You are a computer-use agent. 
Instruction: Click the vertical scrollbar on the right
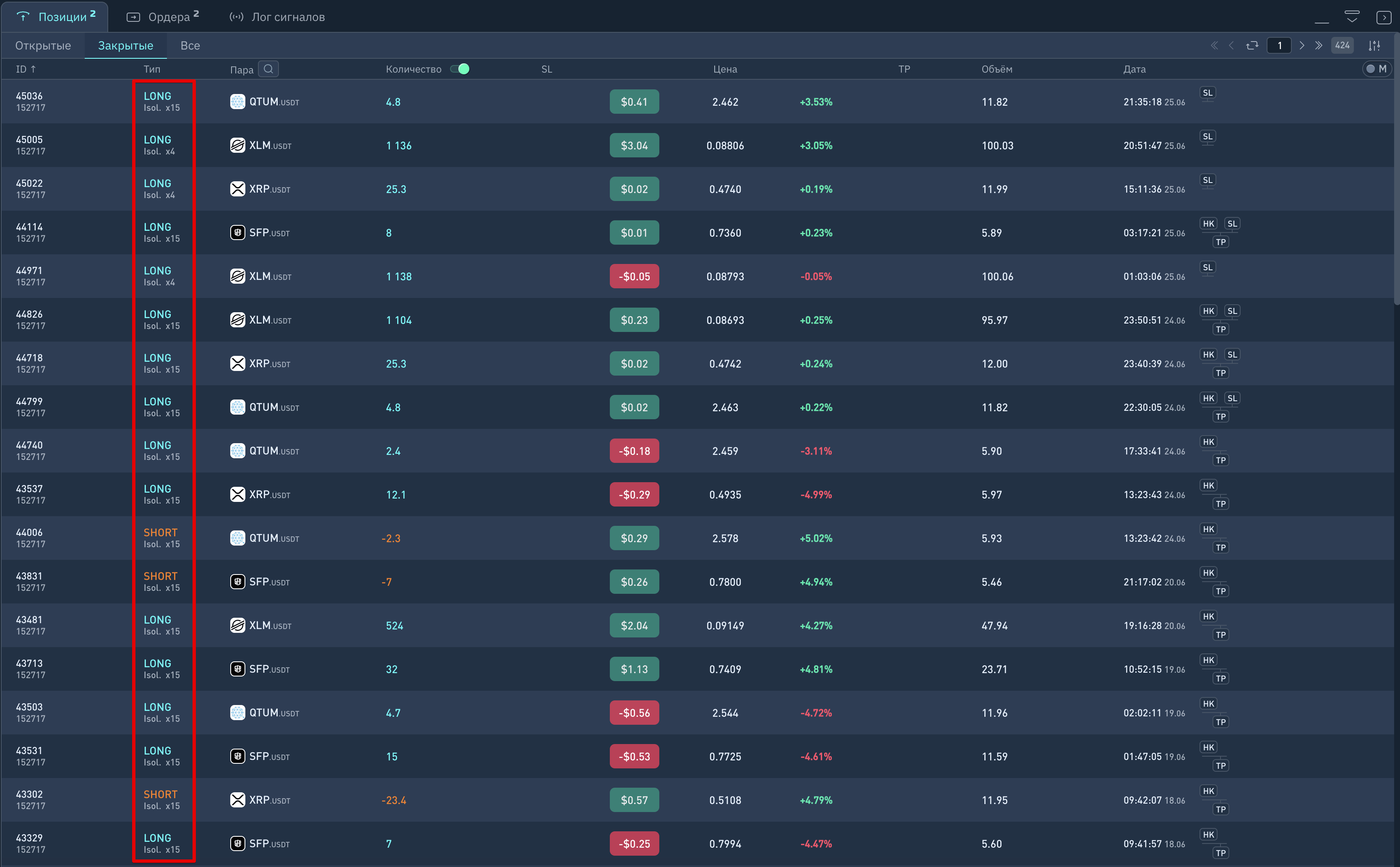click(x=1397, y=172)
